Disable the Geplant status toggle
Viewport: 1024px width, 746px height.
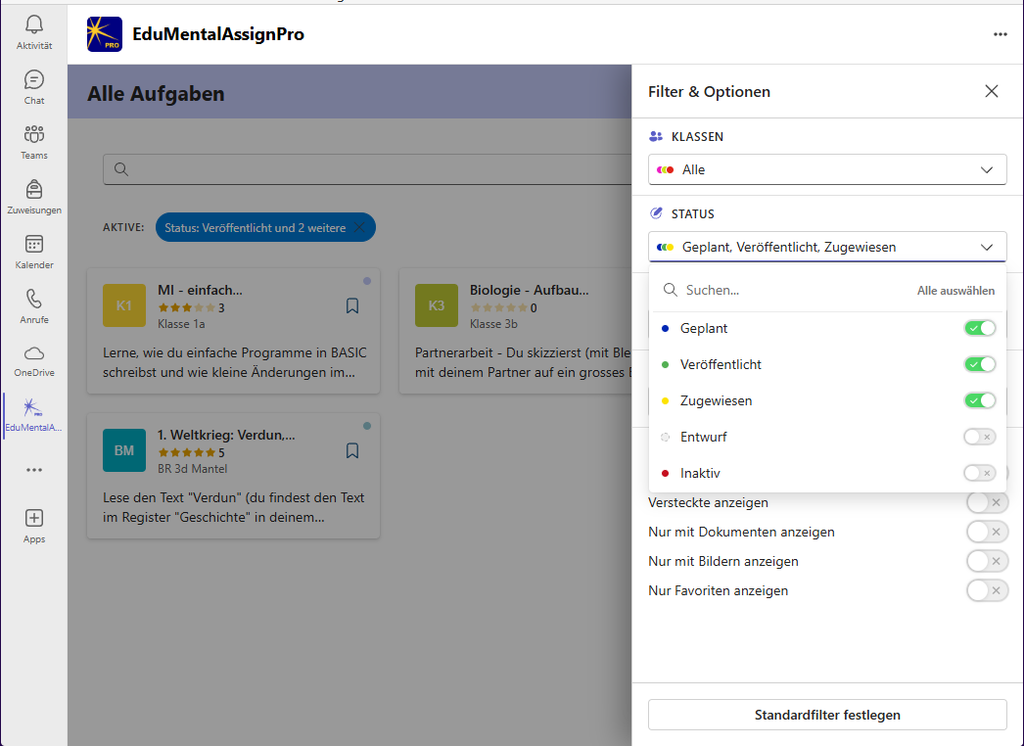980,328
